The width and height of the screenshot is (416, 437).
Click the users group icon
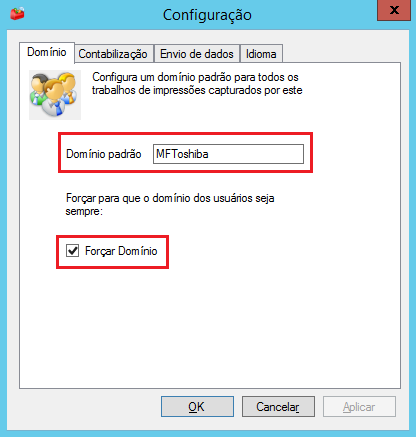[x=55, y=95]
